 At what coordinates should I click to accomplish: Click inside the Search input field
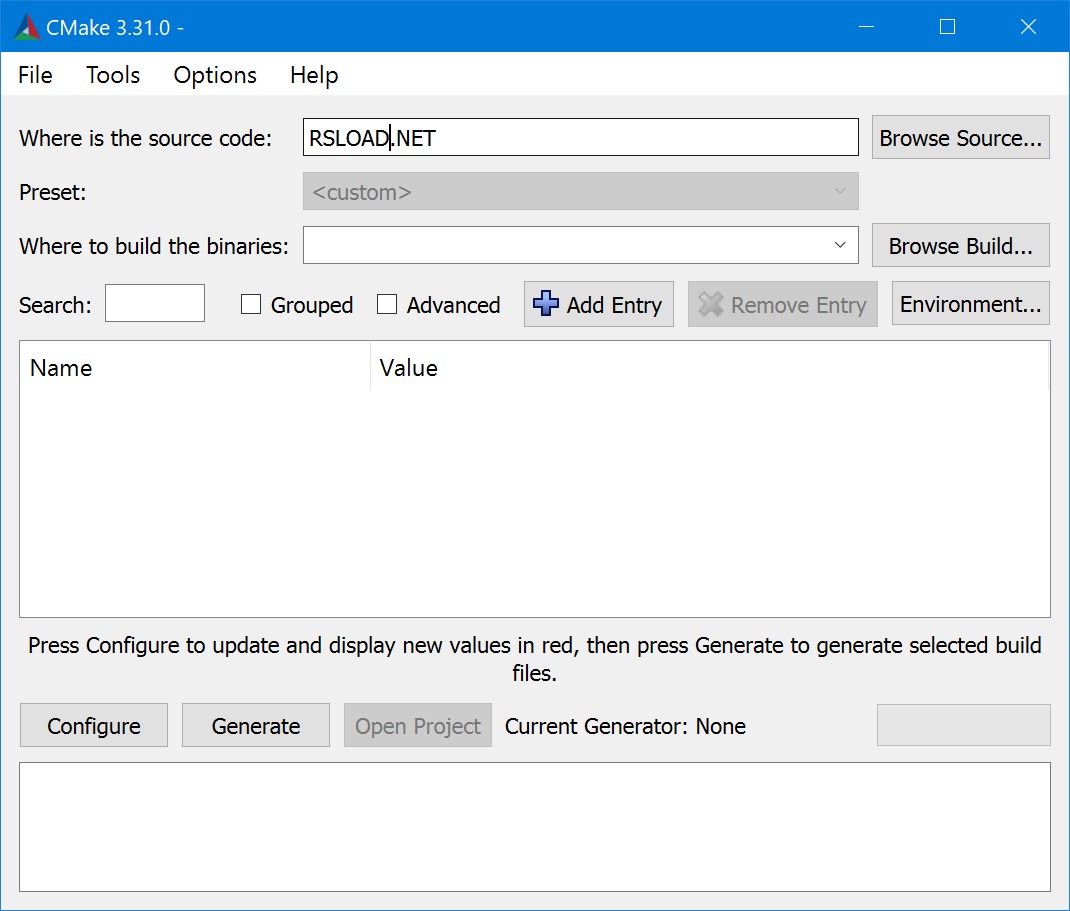[x=154, y=304]
